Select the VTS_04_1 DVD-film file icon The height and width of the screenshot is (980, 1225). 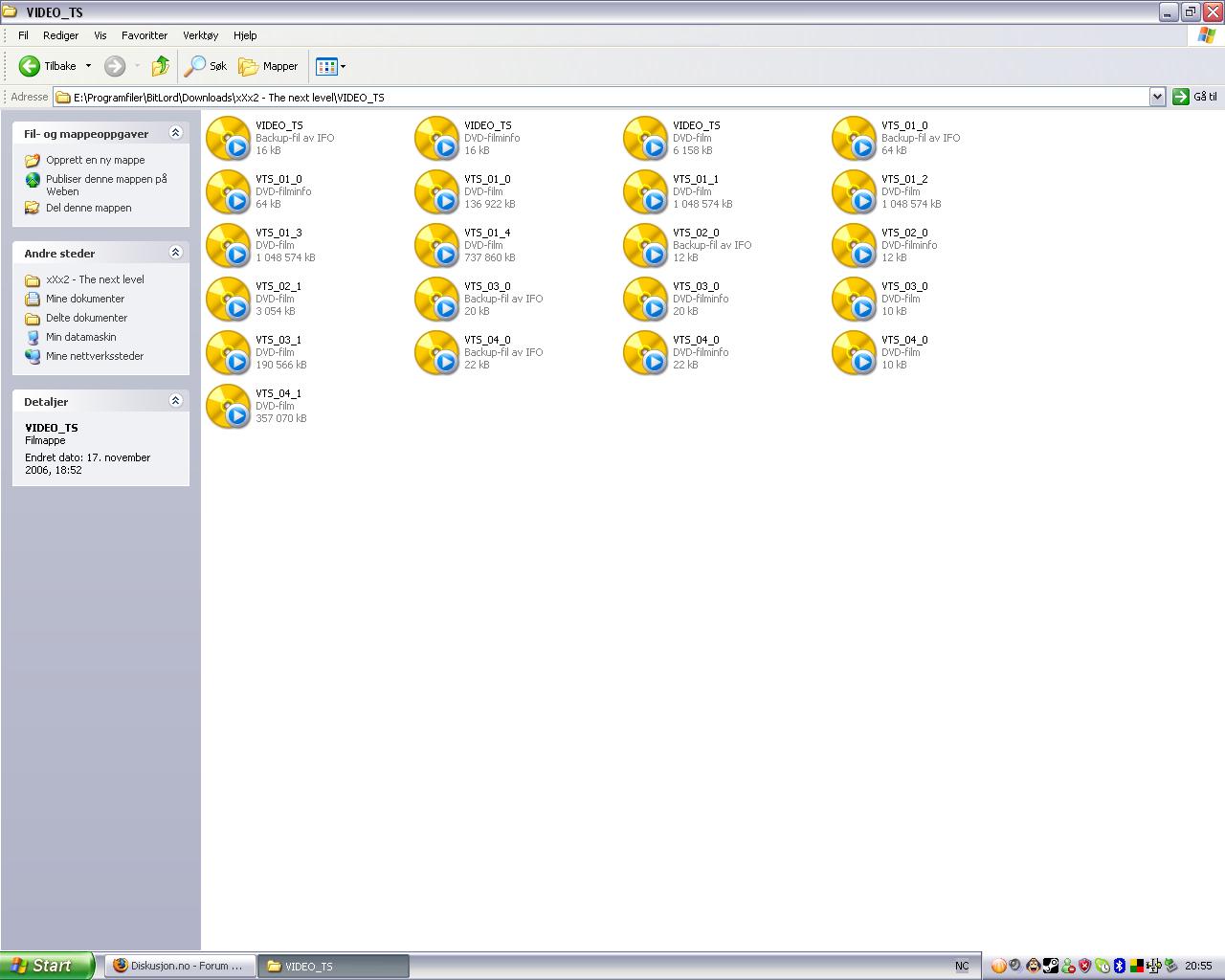click(229, 407)
